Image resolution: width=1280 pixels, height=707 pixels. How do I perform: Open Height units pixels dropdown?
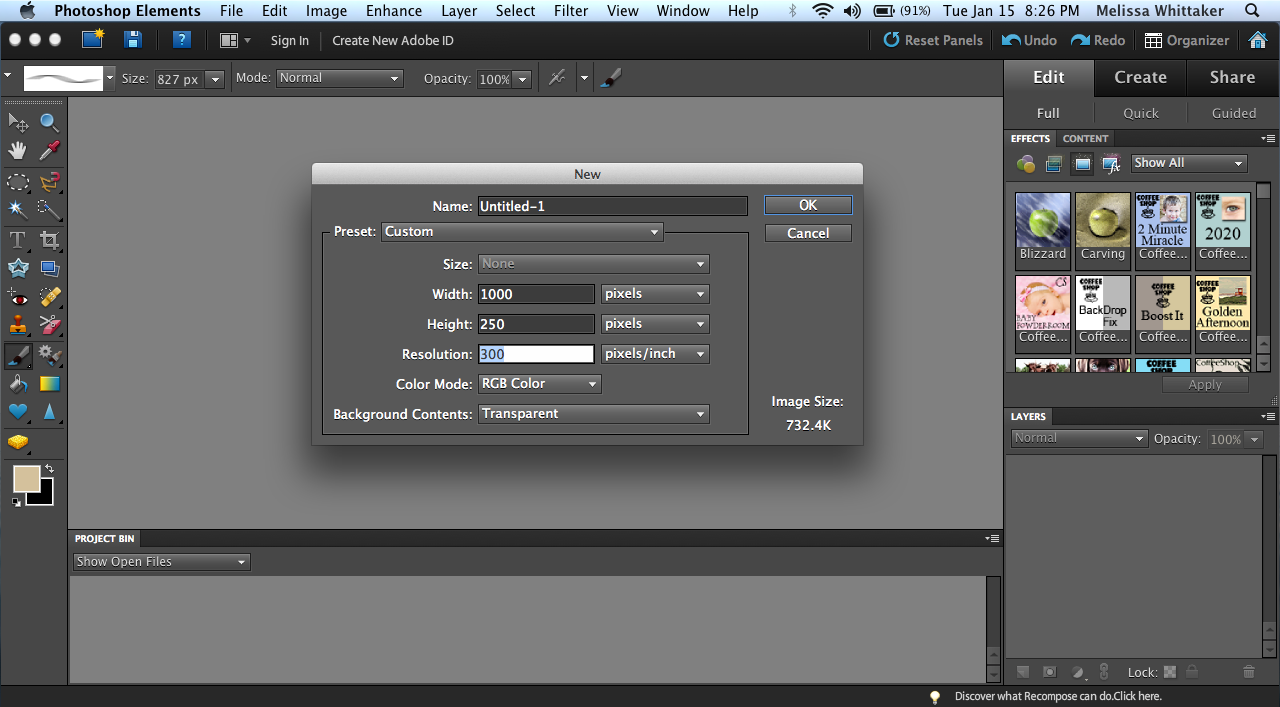[655, 324]
